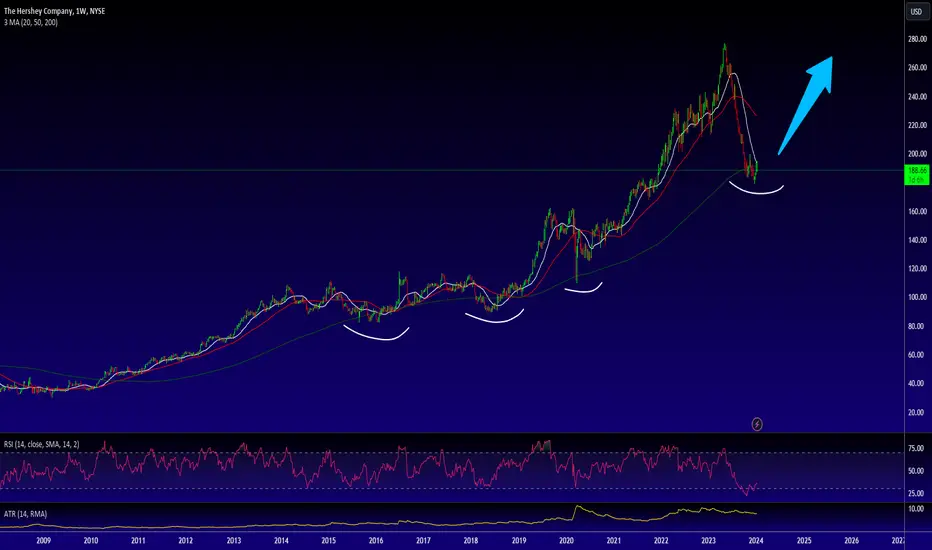
Task: Click the RSI 75.00 scale value
Action: (x=918, y=448)
